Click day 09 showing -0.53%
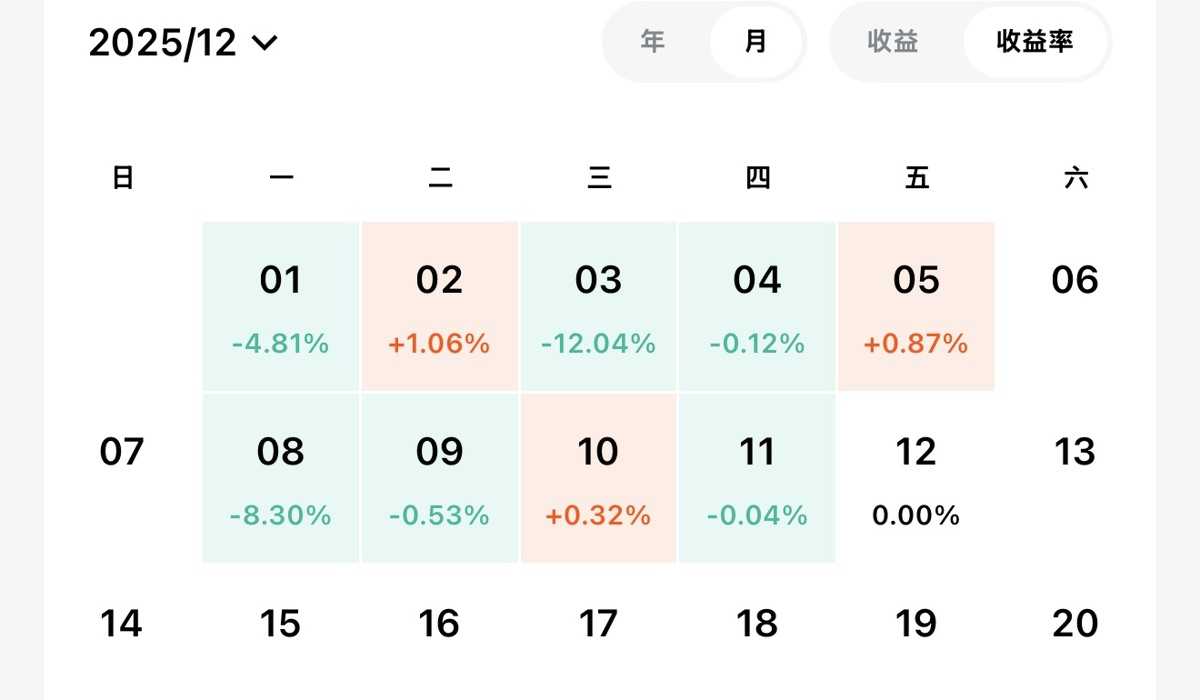The image size is (1200, 700). tap(439, 478)
